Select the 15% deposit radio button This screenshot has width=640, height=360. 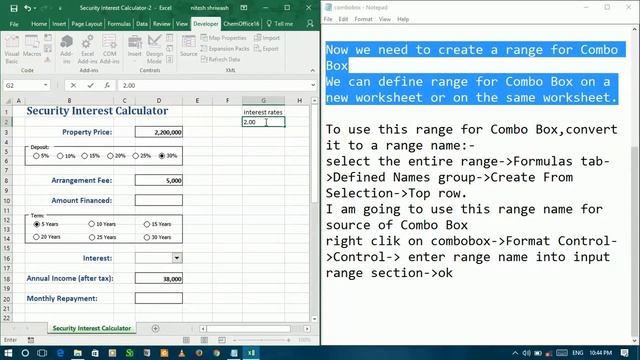point(84,156)
